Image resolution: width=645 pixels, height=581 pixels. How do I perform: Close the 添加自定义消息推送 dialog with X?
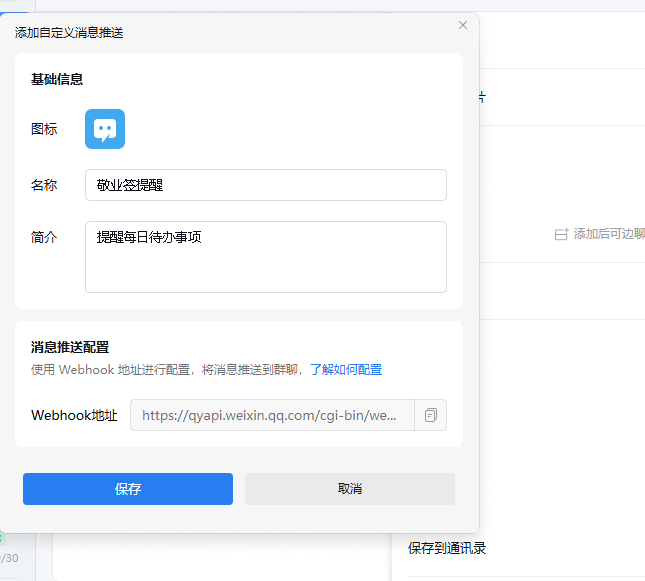click(x=462, y=25)
